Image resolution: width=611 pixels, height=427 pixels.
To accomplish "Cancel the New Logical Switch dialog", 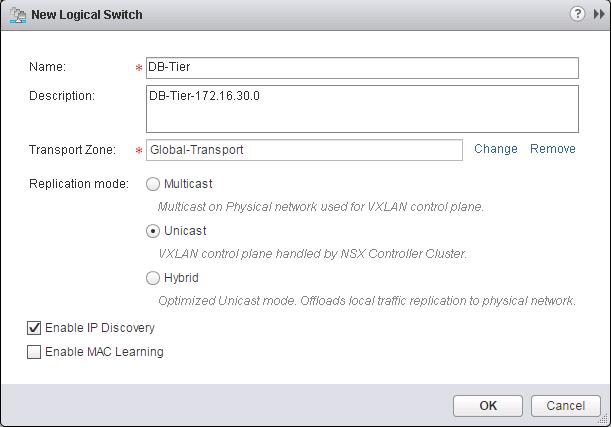I will coord(566,406).
